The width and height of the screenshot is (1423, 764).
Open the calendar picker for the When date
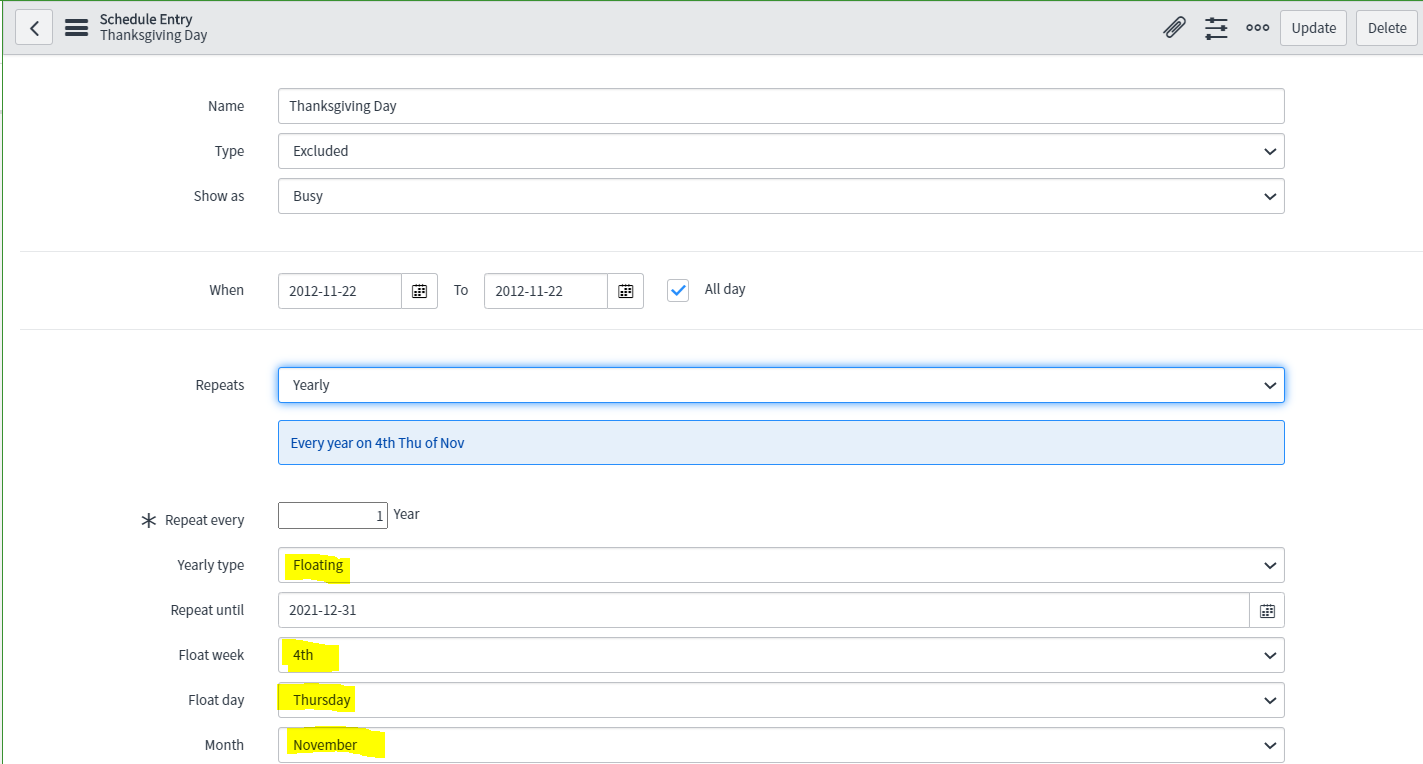click(x=419, y=290)
